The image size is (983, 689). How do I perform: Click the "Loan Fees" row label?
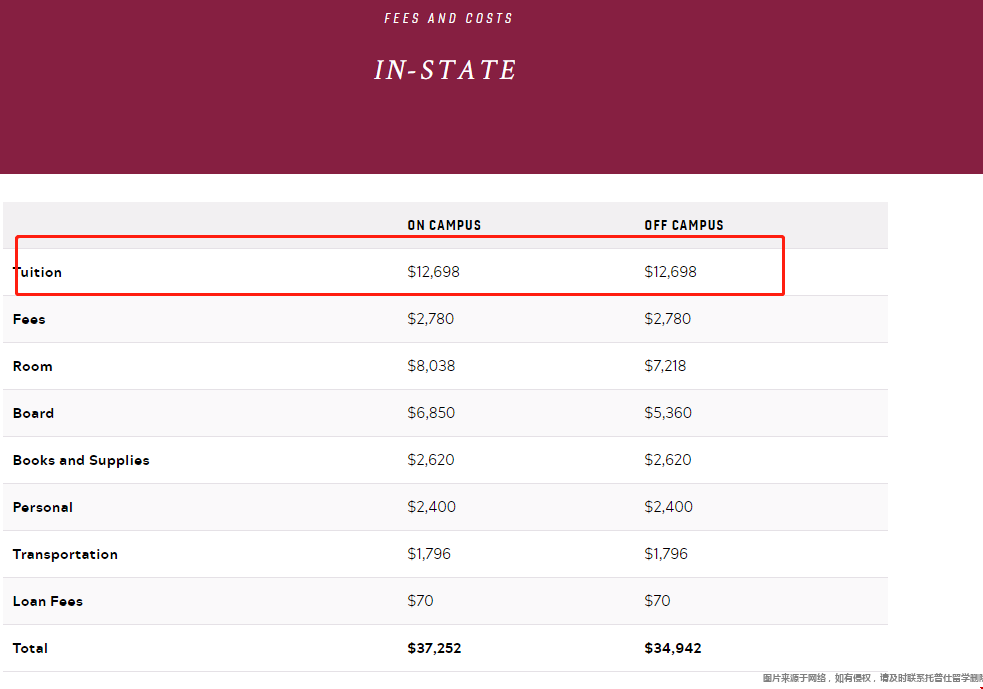(48, 601)
